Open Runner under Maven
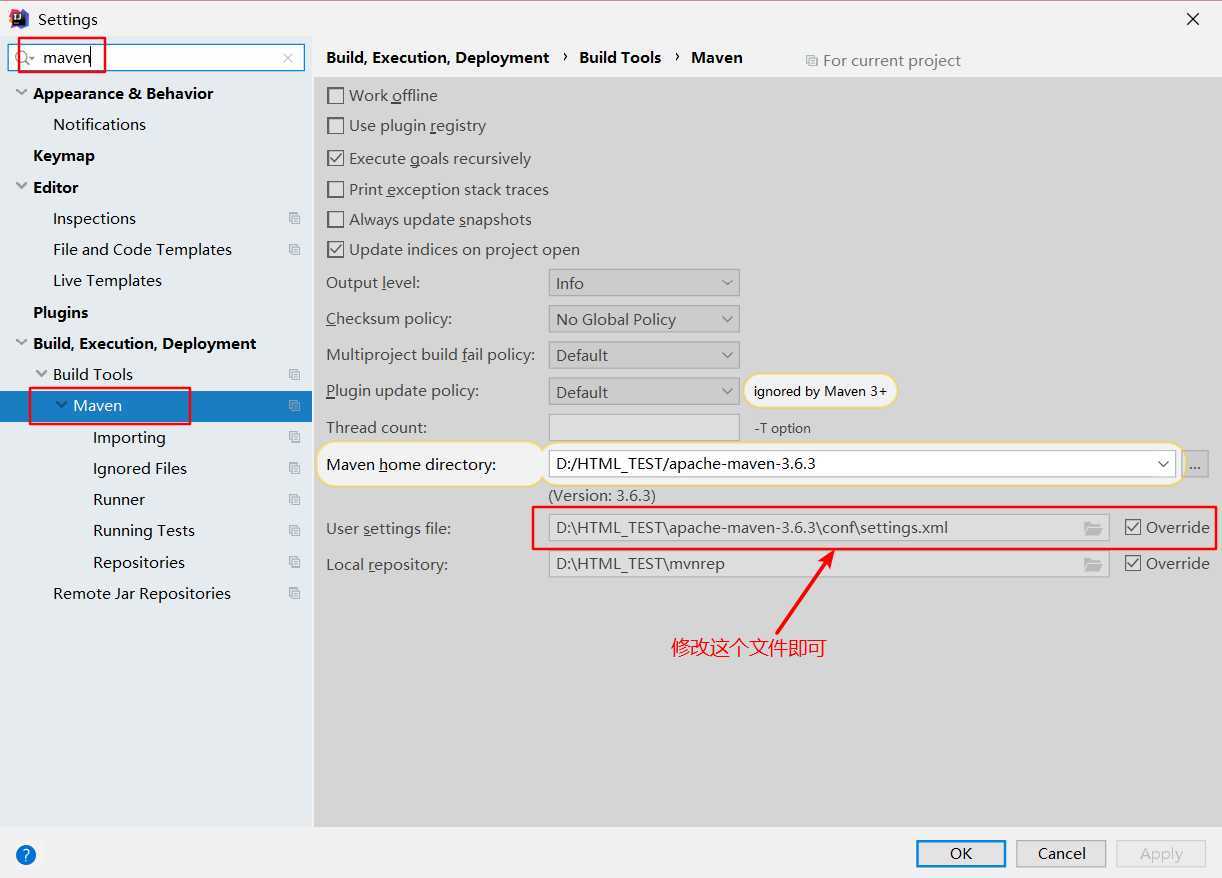The width and height of the screenshot is (1222, 878). pos(119,499)
